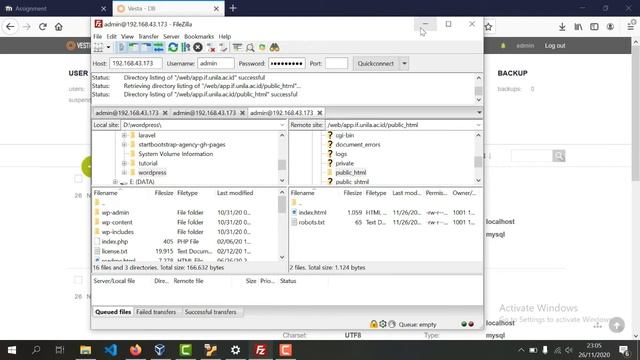Screen dimensions: 640x360
Task: Select the remote index.html file
Action: [312, 213]
